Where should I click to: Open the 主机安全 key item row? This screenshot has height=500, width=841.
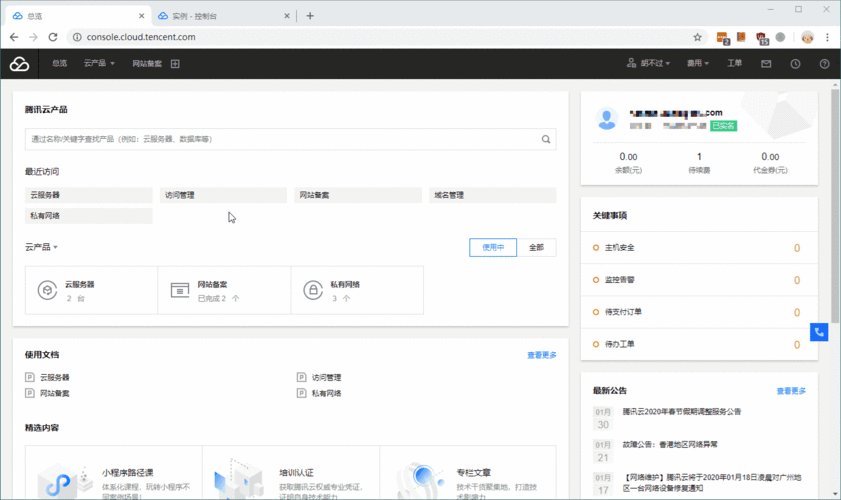tap(699, 248)
